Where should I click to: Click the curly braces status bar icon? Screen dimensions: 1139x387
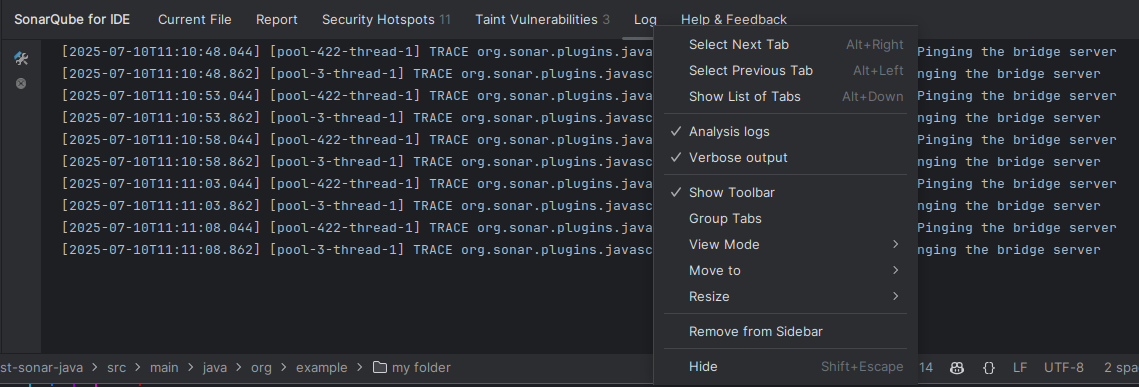988,367
